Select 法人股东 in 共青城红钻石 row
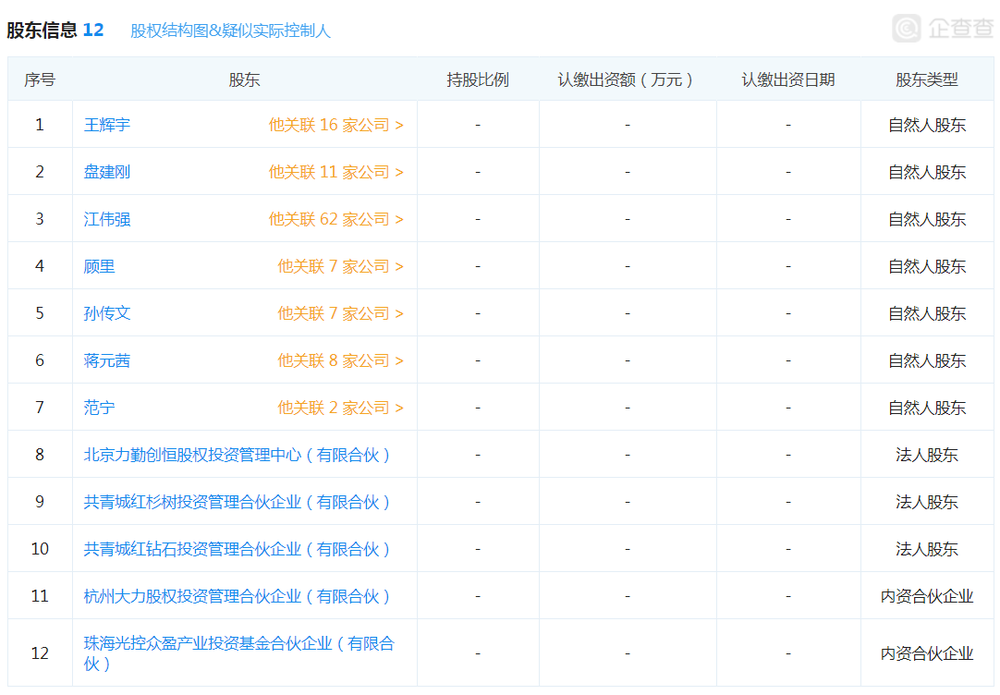The image size is (1000, 695). tap(927, 549)
